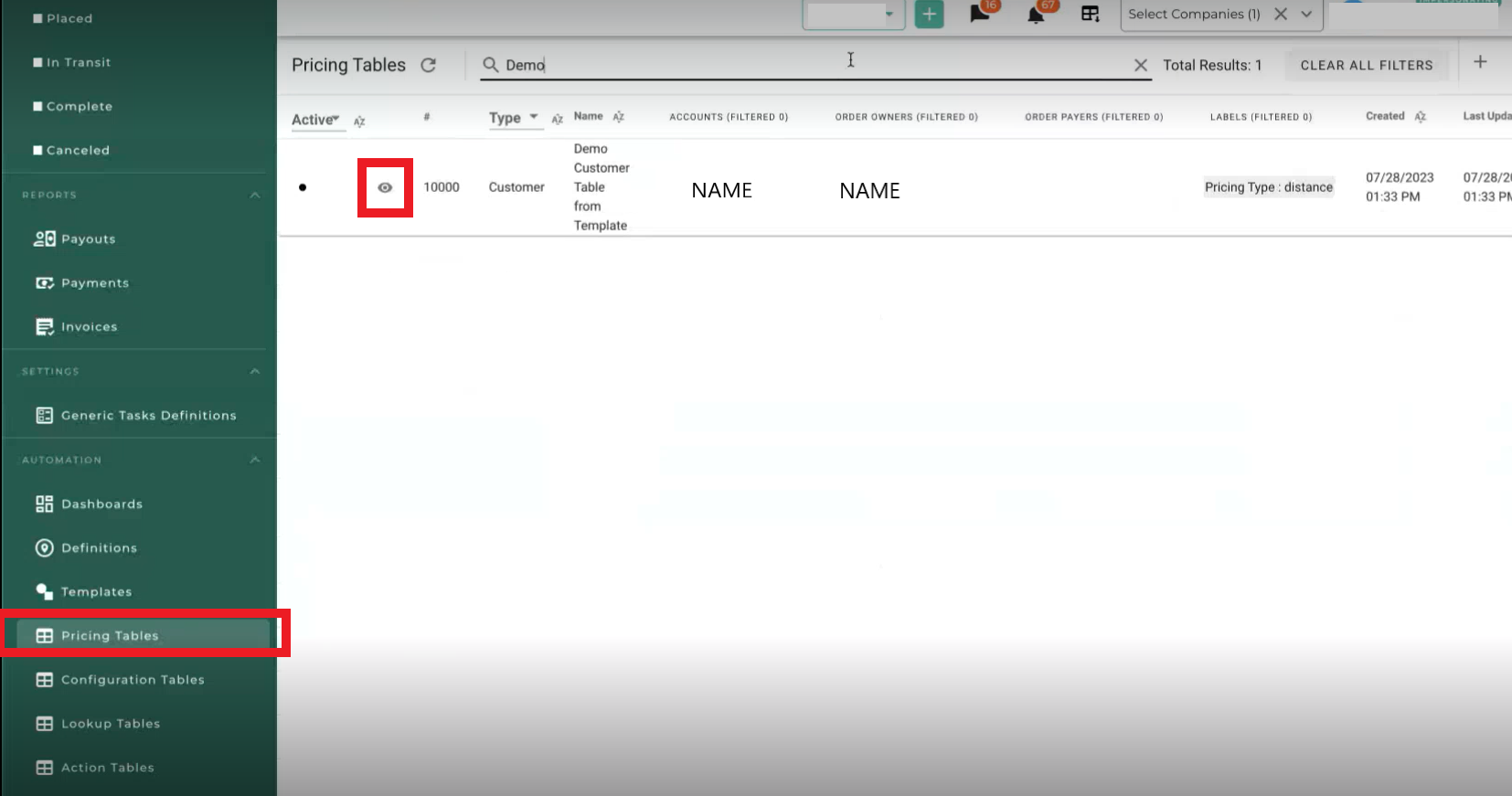This screenshot has height=796, width=1512.
Task: Open Definitions in sidebar
Action: coord(99,547)
